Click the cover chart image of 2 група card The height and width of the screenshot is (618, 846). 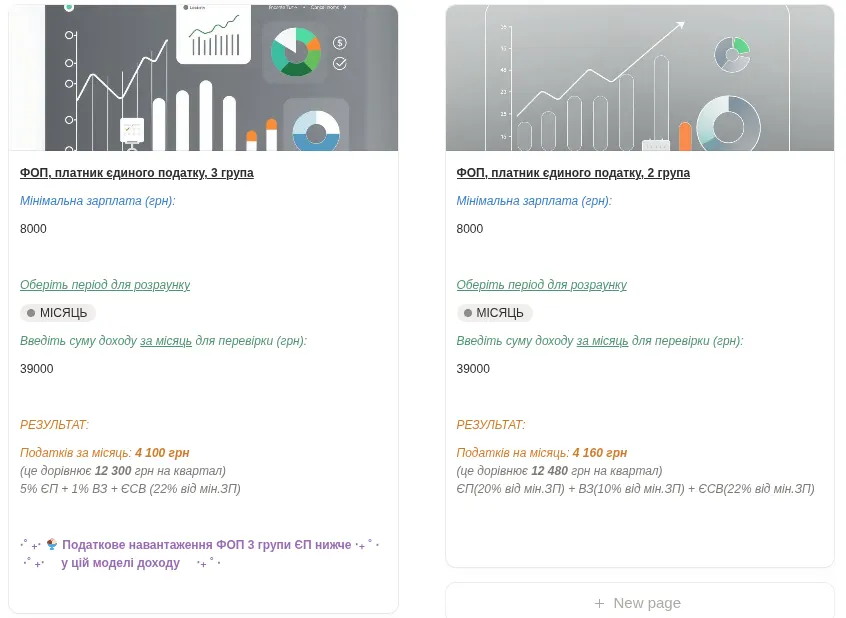pyautogui.click(x=639, y=78)
